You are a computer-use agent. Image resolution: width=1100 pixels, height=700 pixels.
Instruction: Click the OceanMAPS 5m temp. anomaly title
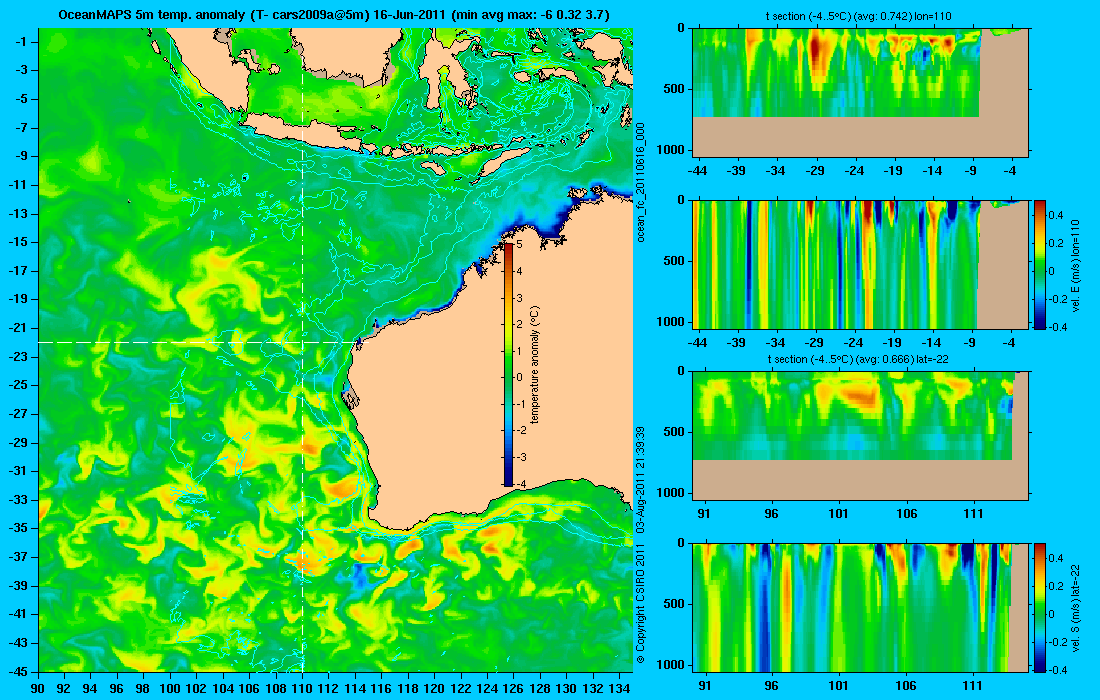[334, 14]
